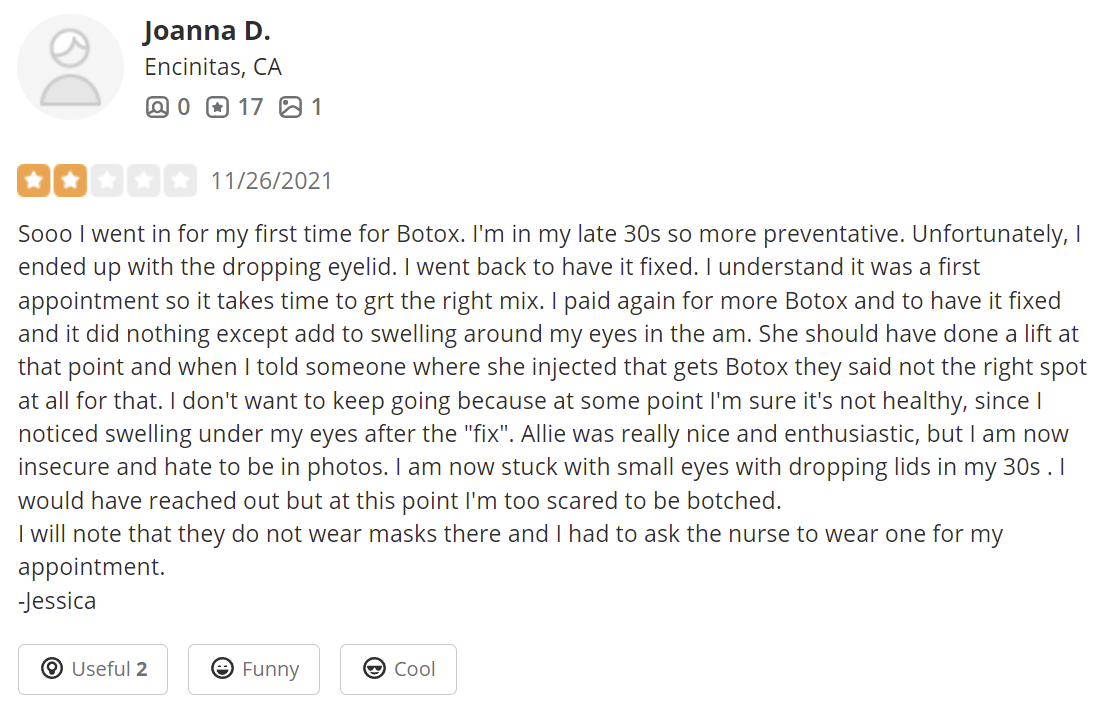Click the third empty rating star
The image size is (1093, 709).
[x=108, y=181]
